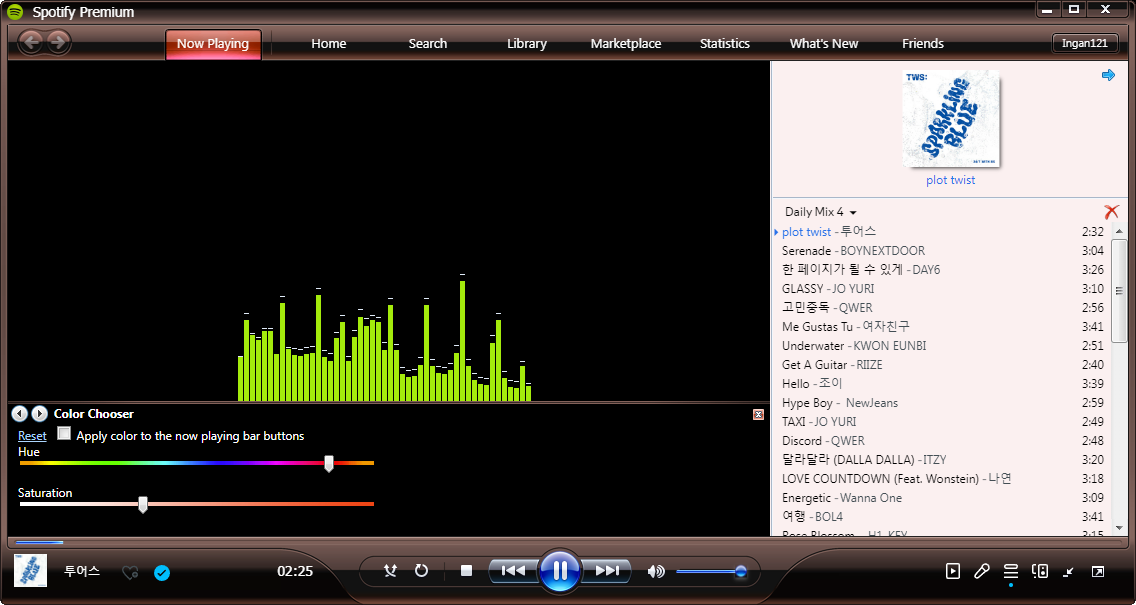Open the Statistics tab
1136x605 pixels.
coord(724,43)
